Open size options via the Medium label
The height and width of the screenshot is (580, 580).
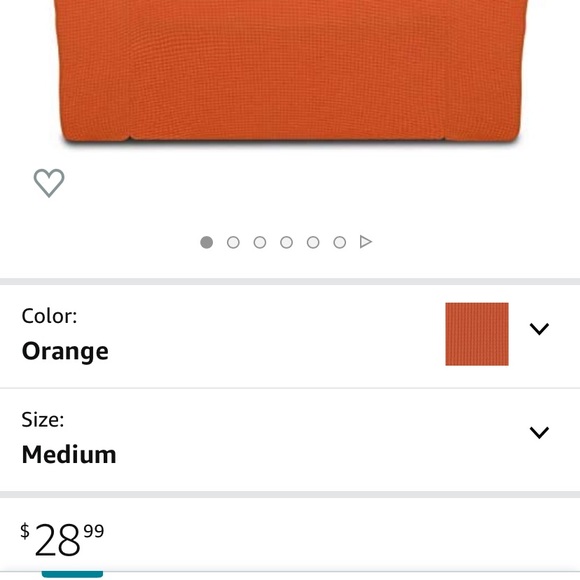[69, 454]
